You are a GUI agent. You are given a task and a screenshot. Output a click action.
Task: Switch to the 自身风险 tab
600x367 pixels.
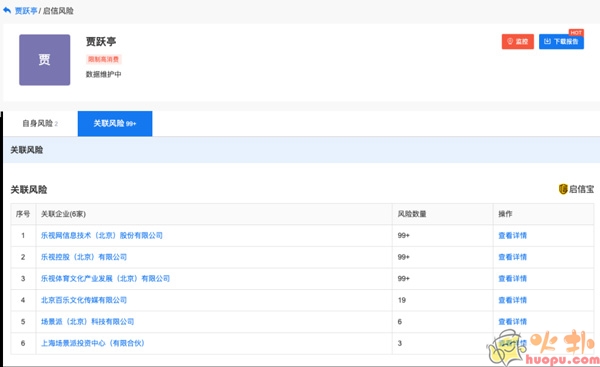[x=40, y=123]
